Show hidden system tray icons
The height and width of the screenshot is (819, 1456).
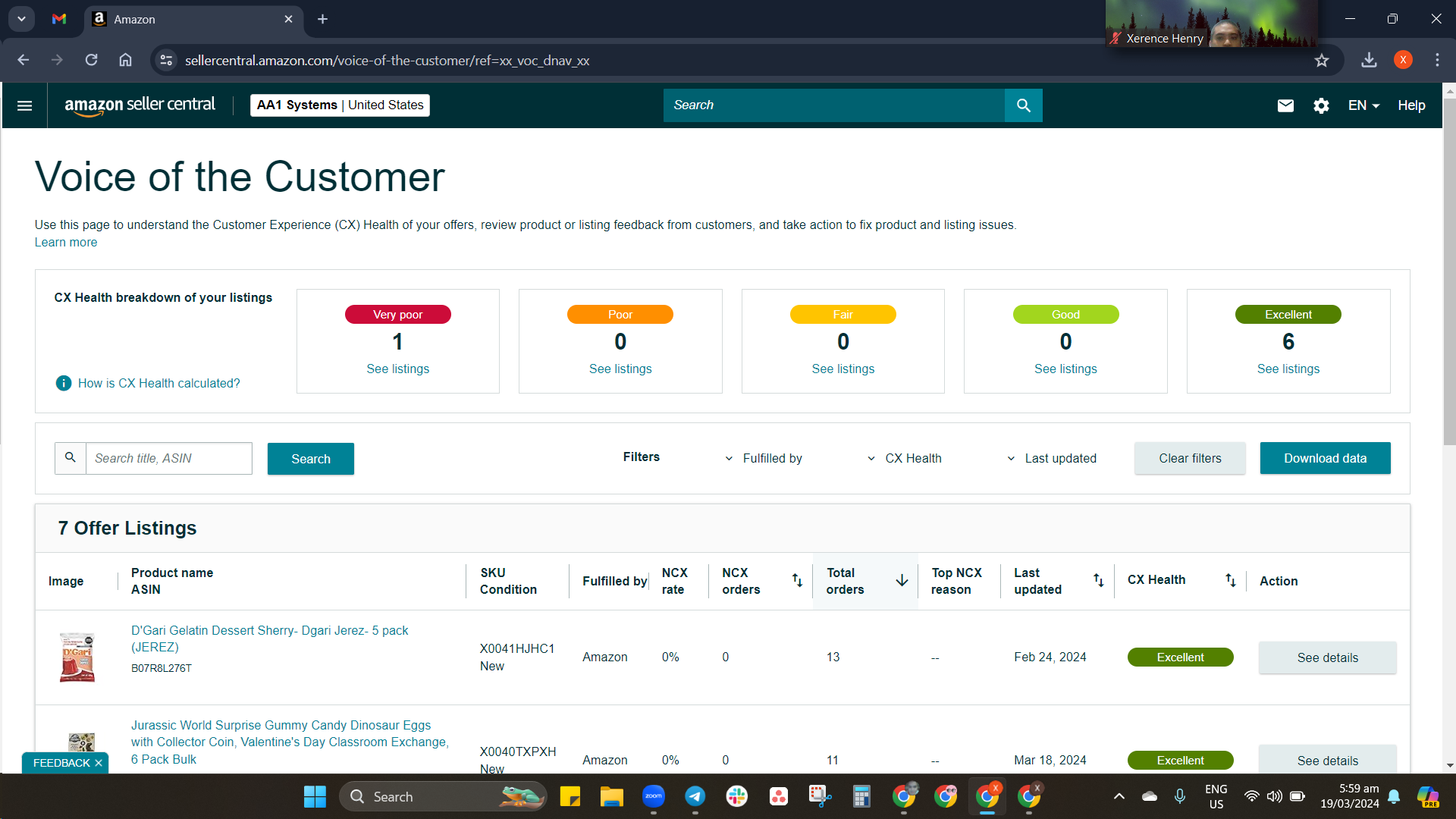coord(1119,796)
